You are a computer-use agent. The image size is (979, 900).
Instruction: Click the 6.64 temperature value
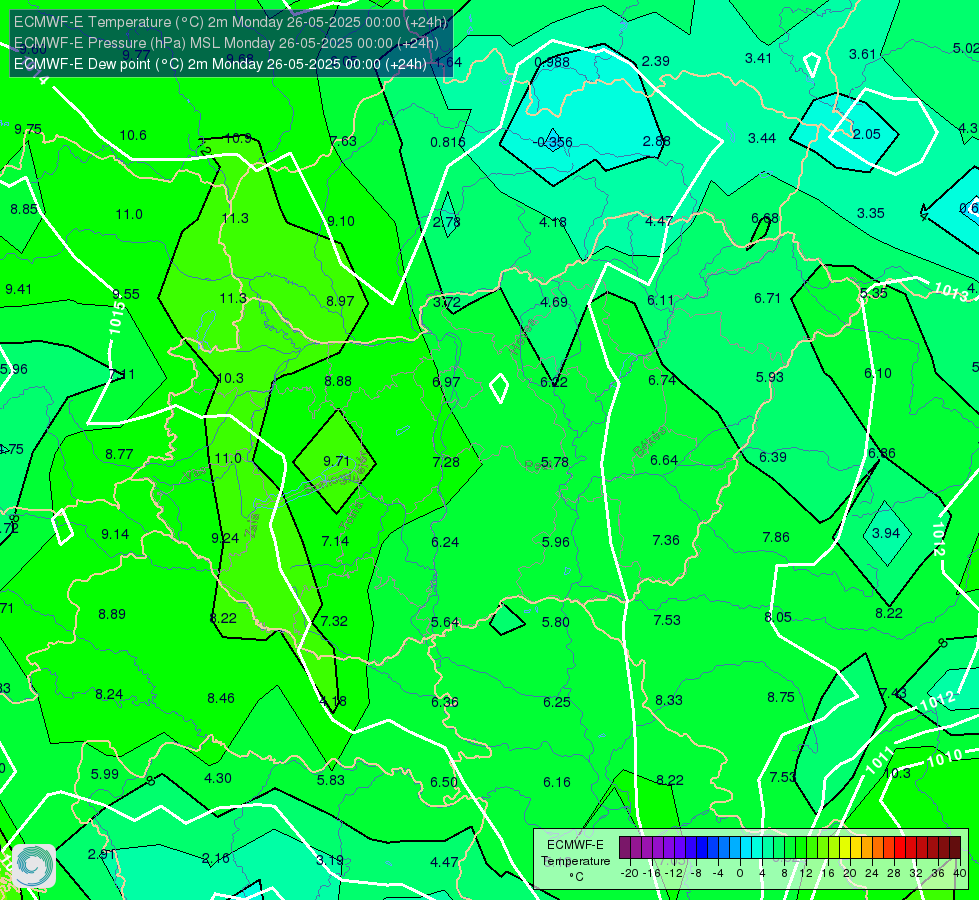pyautogui.click(x=664, y=460)
